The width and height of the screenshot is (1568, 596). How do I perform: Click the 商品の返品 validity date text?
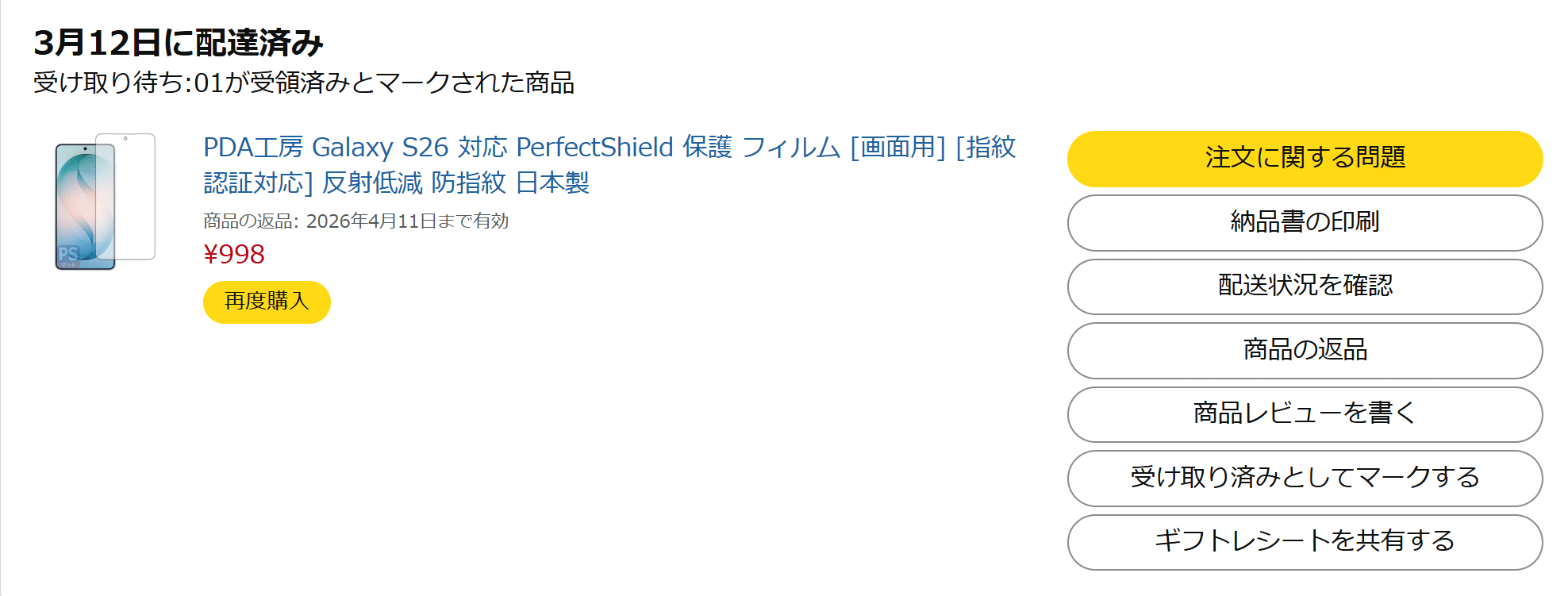(355, 221)
